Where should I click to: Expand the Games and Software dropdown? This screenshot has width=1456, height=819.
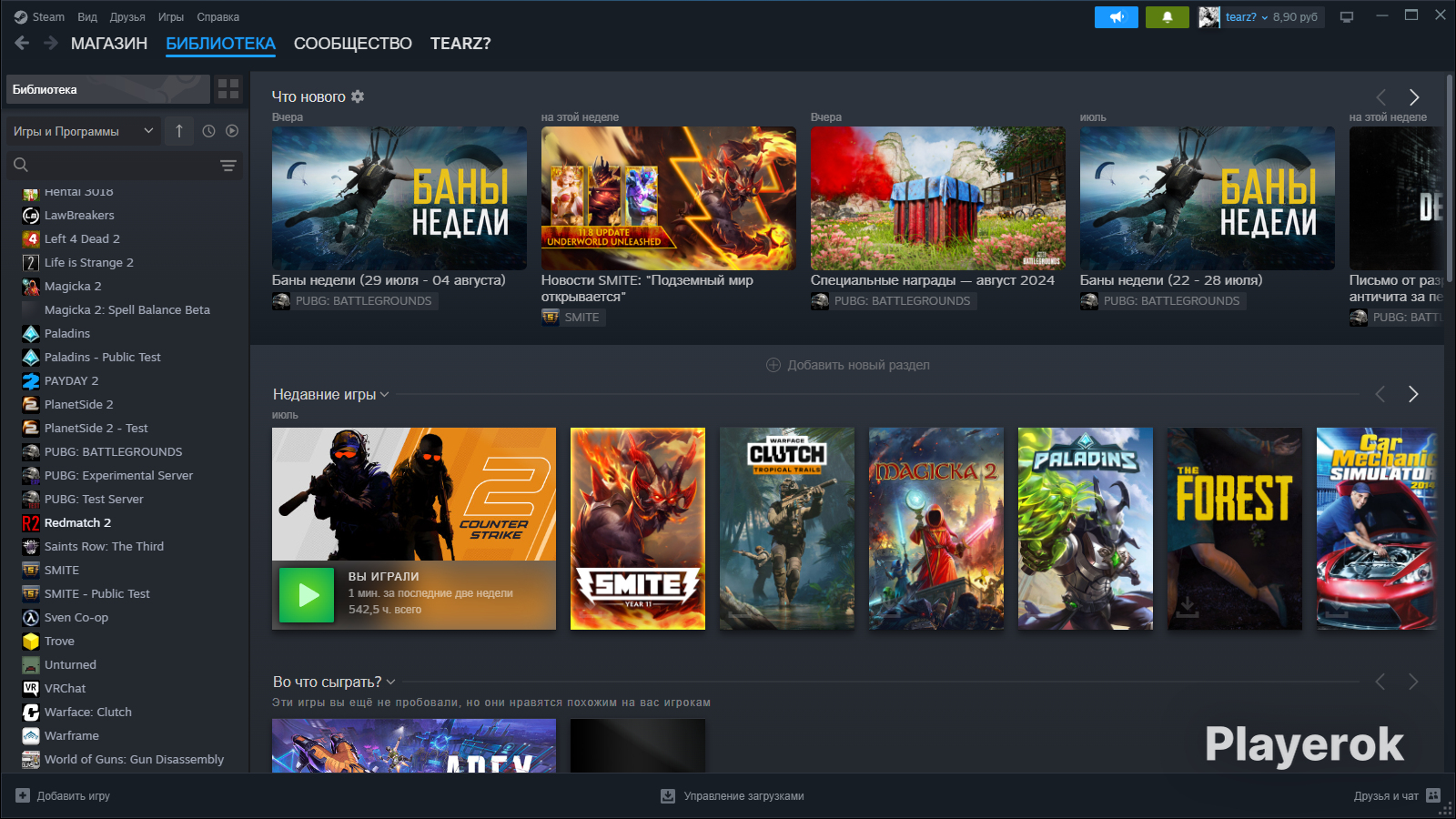[x=83, y=131]
